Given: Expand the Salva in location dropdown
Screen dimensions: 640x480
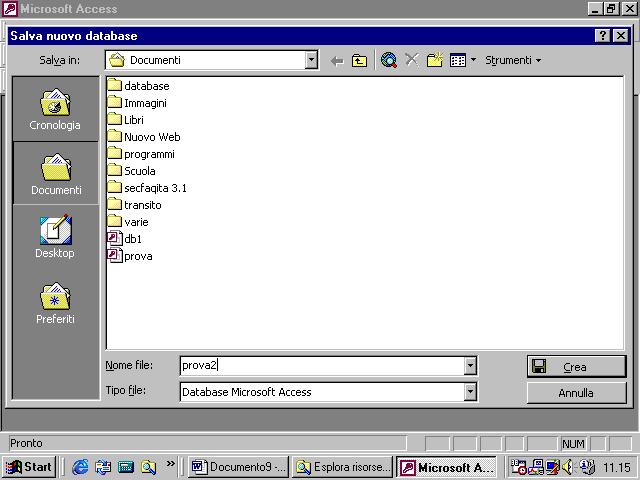Looking at the screenshot, I should pyautogui.click(x=311, y=60).
